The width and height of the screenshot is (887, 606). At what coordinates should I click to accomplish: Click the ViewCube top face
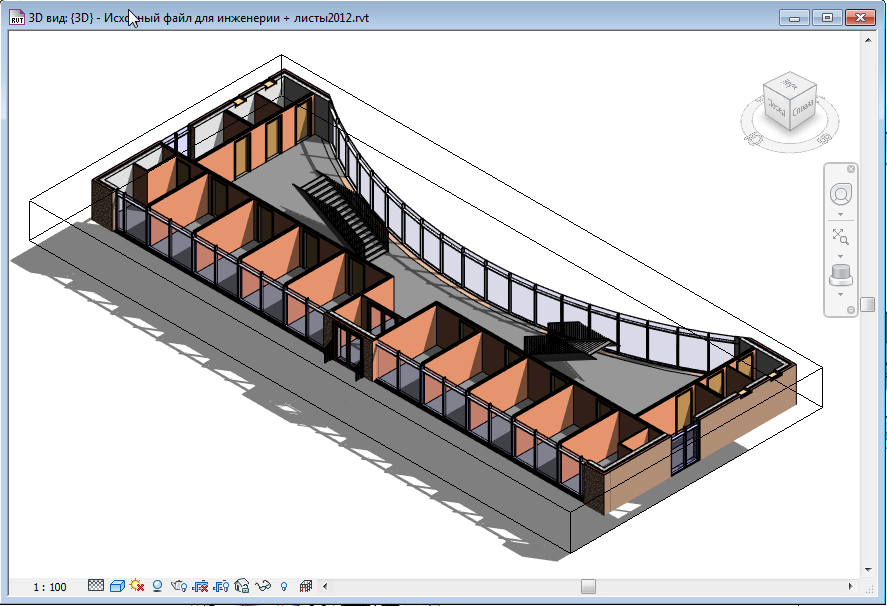(791, 83)
